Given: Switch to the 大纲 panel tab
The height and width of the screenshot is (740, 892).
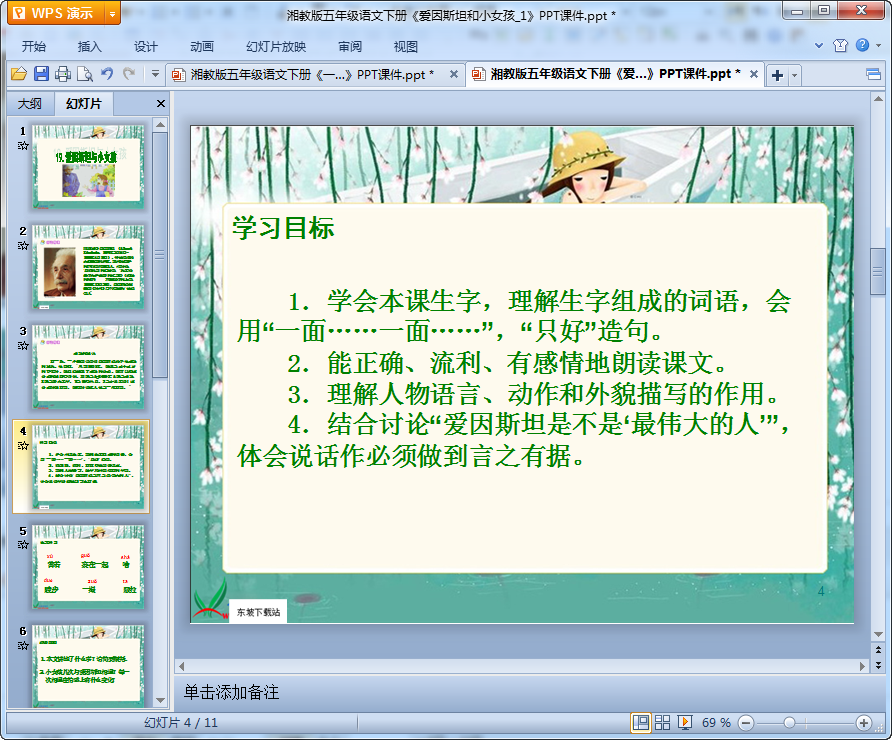Looking at the screenshot, I should [x=30, y=104].
